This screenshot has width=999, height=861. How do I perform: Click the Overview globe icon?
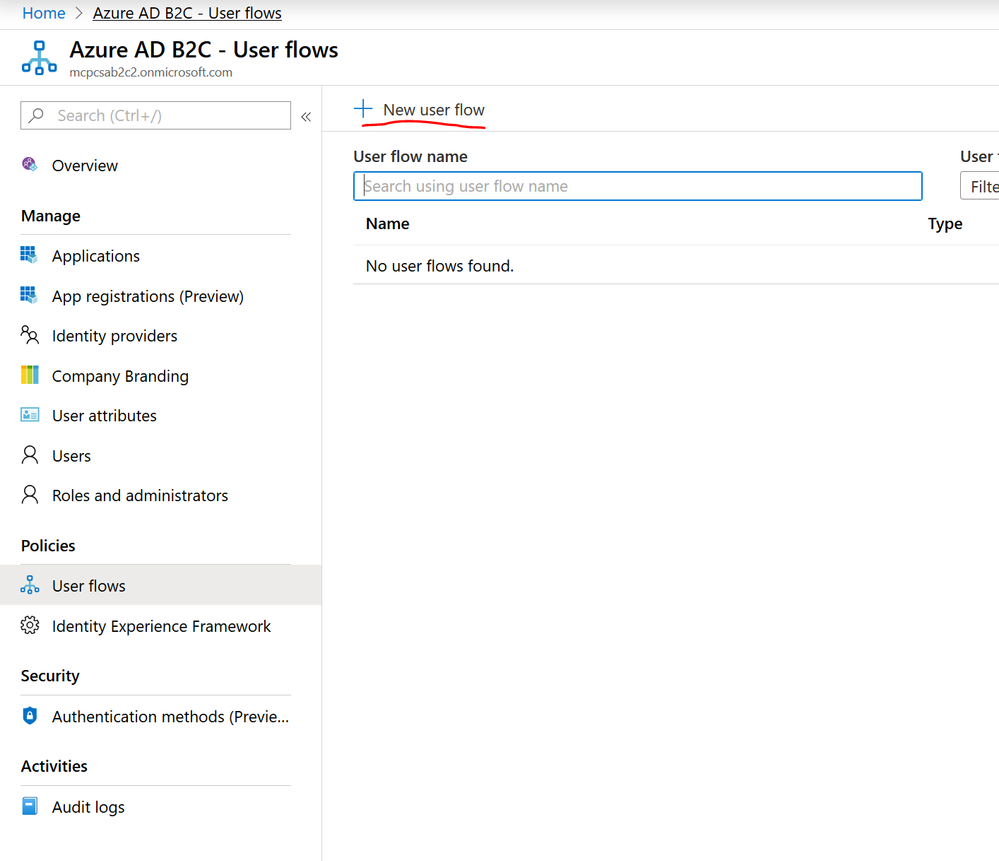pyautogui.click(x=29, y=164)
